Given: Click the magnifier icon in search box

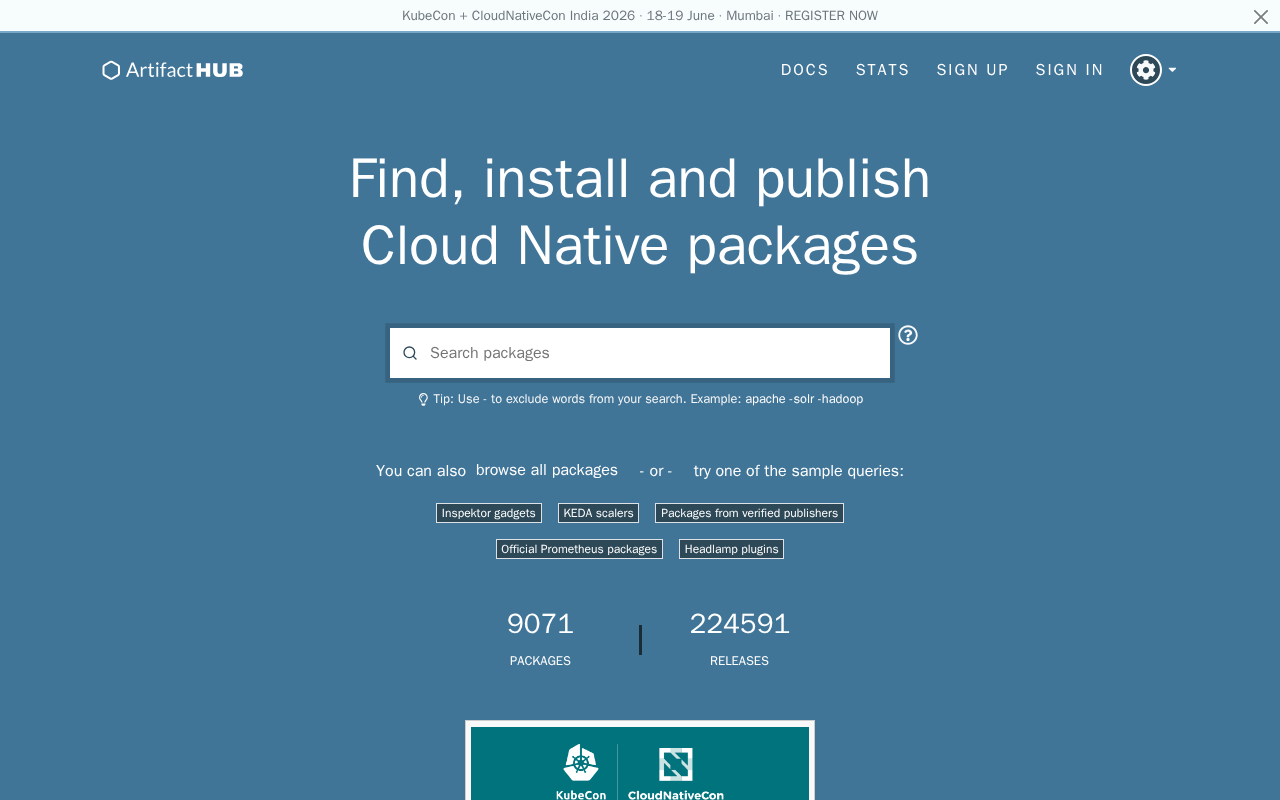Looking at the screenshot, I should click(410, 353).
